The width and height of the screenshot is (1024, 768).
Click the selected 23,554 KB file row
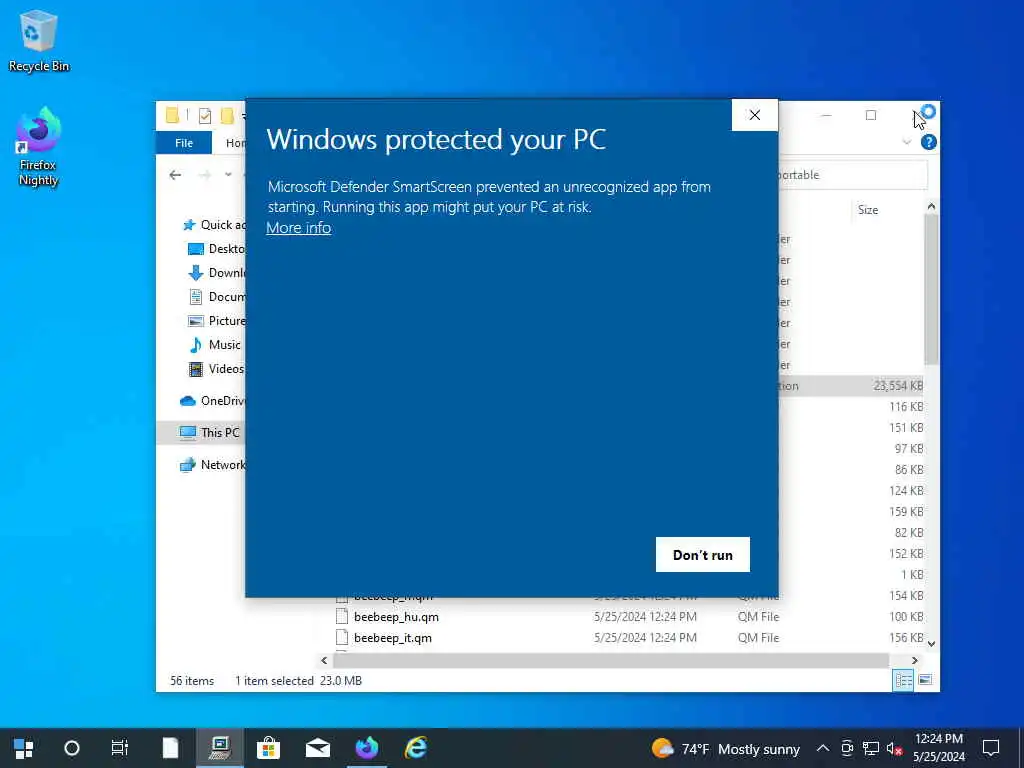coord(850,386)
